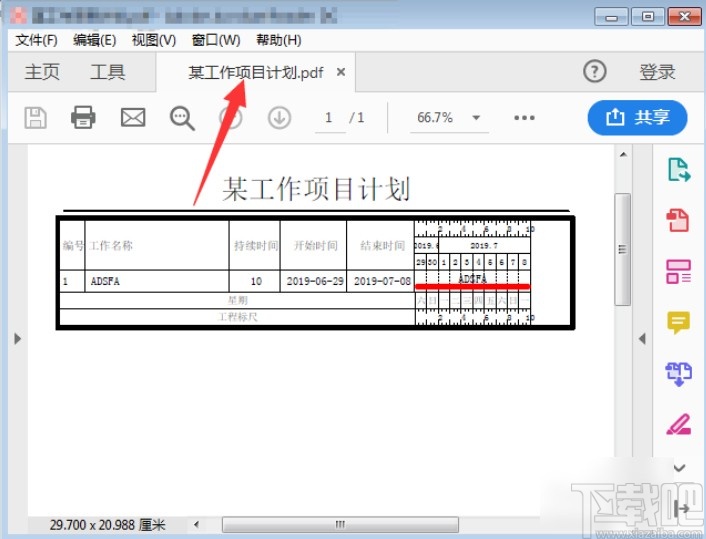
Task: Print the document with the printer icon
Action: 83,118
